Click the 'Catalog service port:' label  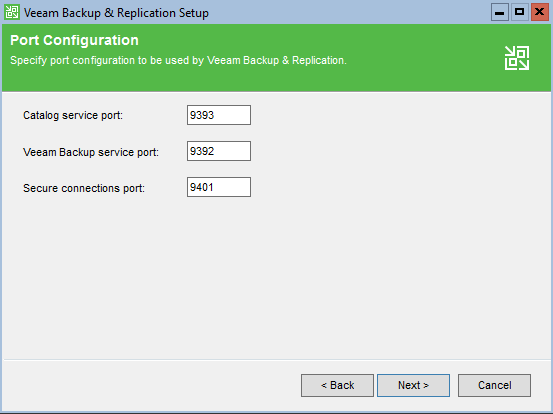tap(73, 115)
